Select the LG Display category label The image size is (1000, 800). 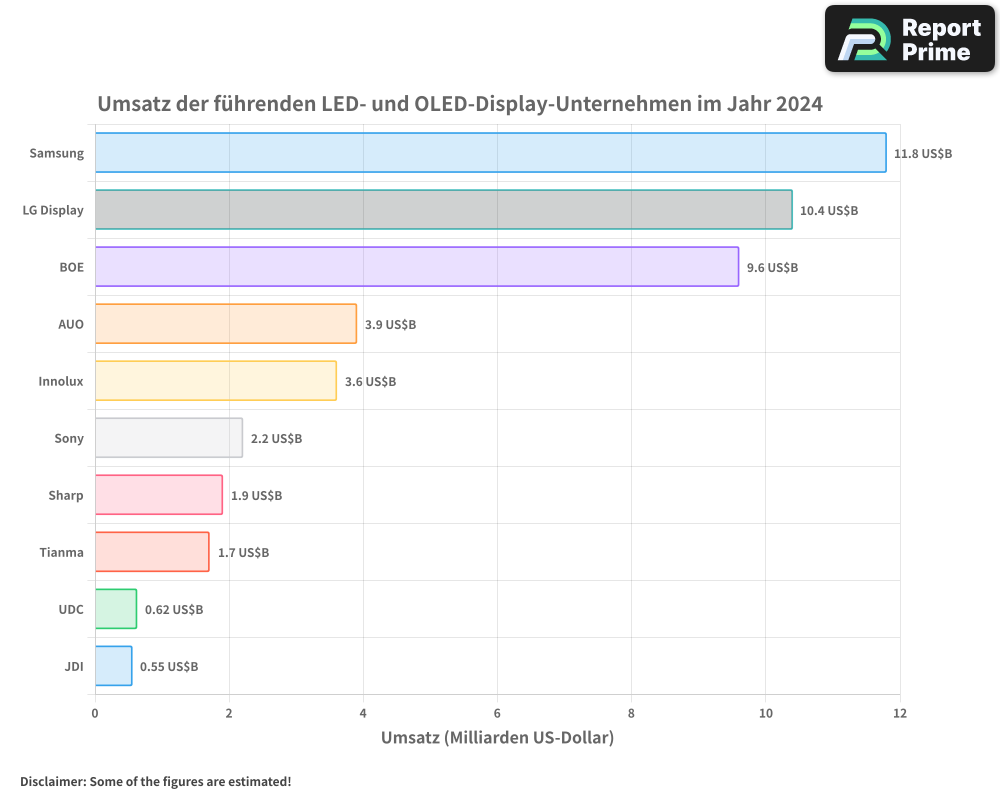[x=51, y=210]
